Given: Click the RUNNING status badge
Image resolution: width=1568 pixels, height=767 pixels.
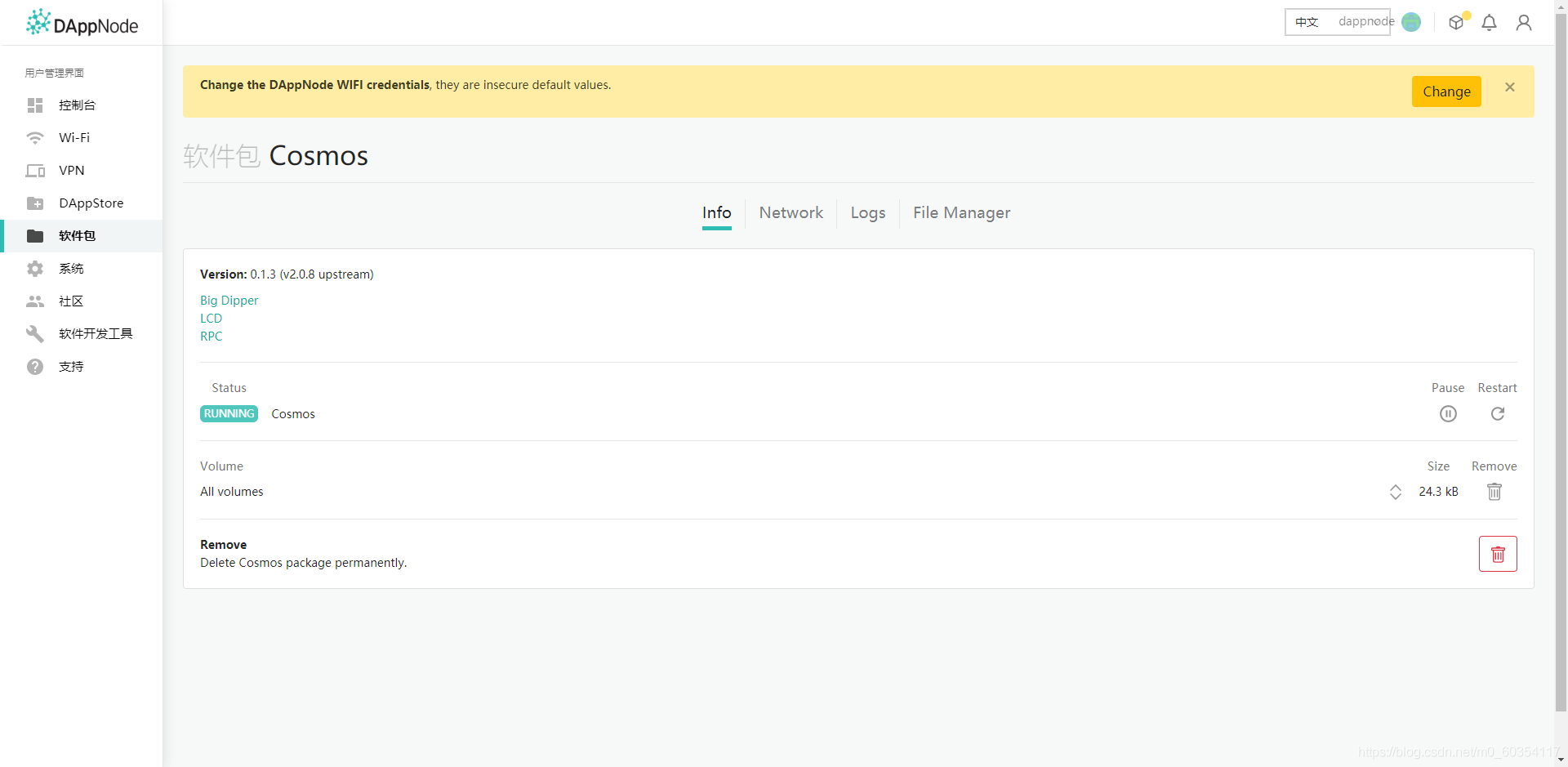Looking at the screenshot, I should pyautogui.click(x=229, y=414).
